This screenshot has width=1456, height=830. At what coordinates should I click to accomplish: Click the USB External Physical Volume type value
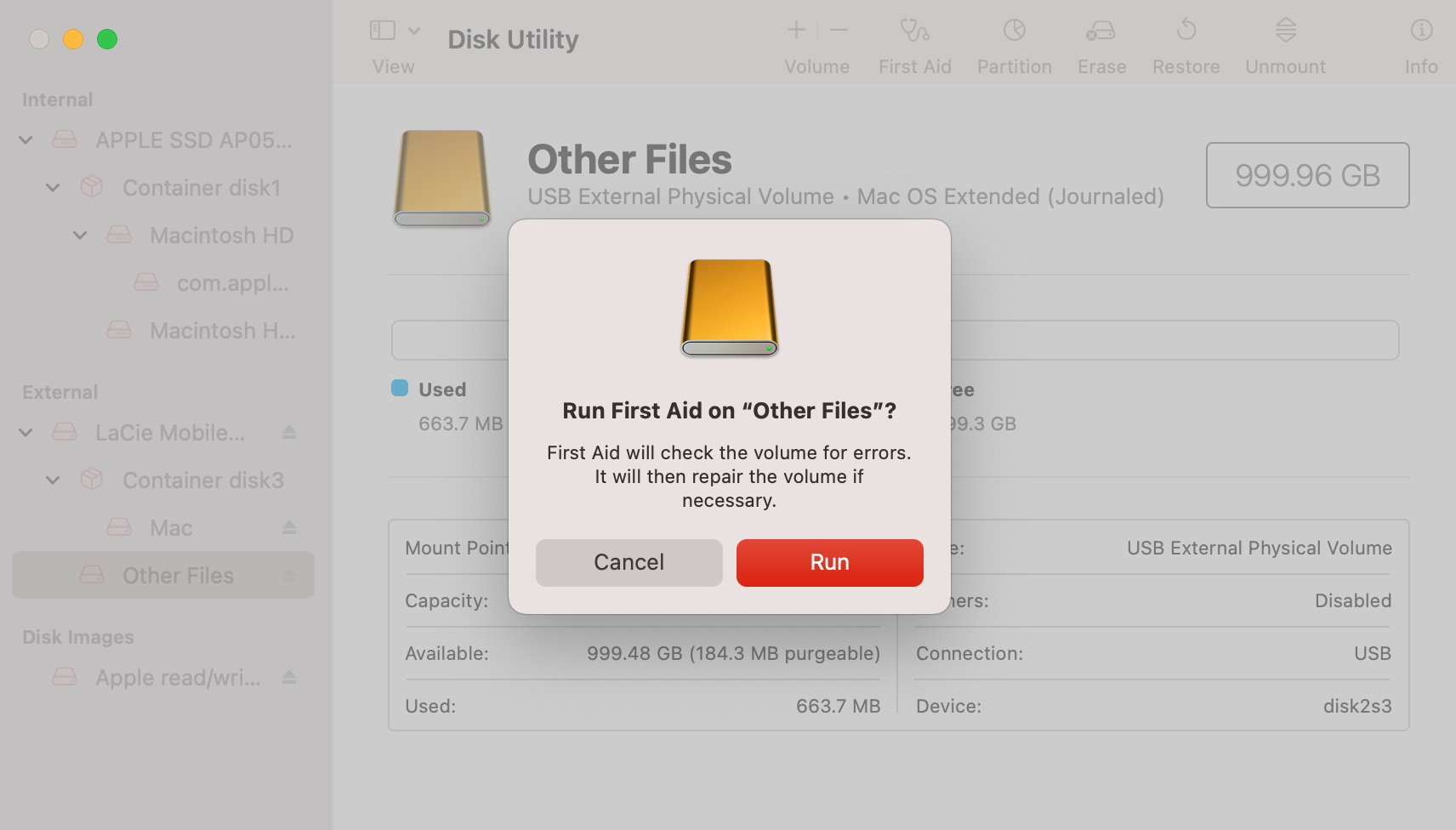coord(1260,548)
